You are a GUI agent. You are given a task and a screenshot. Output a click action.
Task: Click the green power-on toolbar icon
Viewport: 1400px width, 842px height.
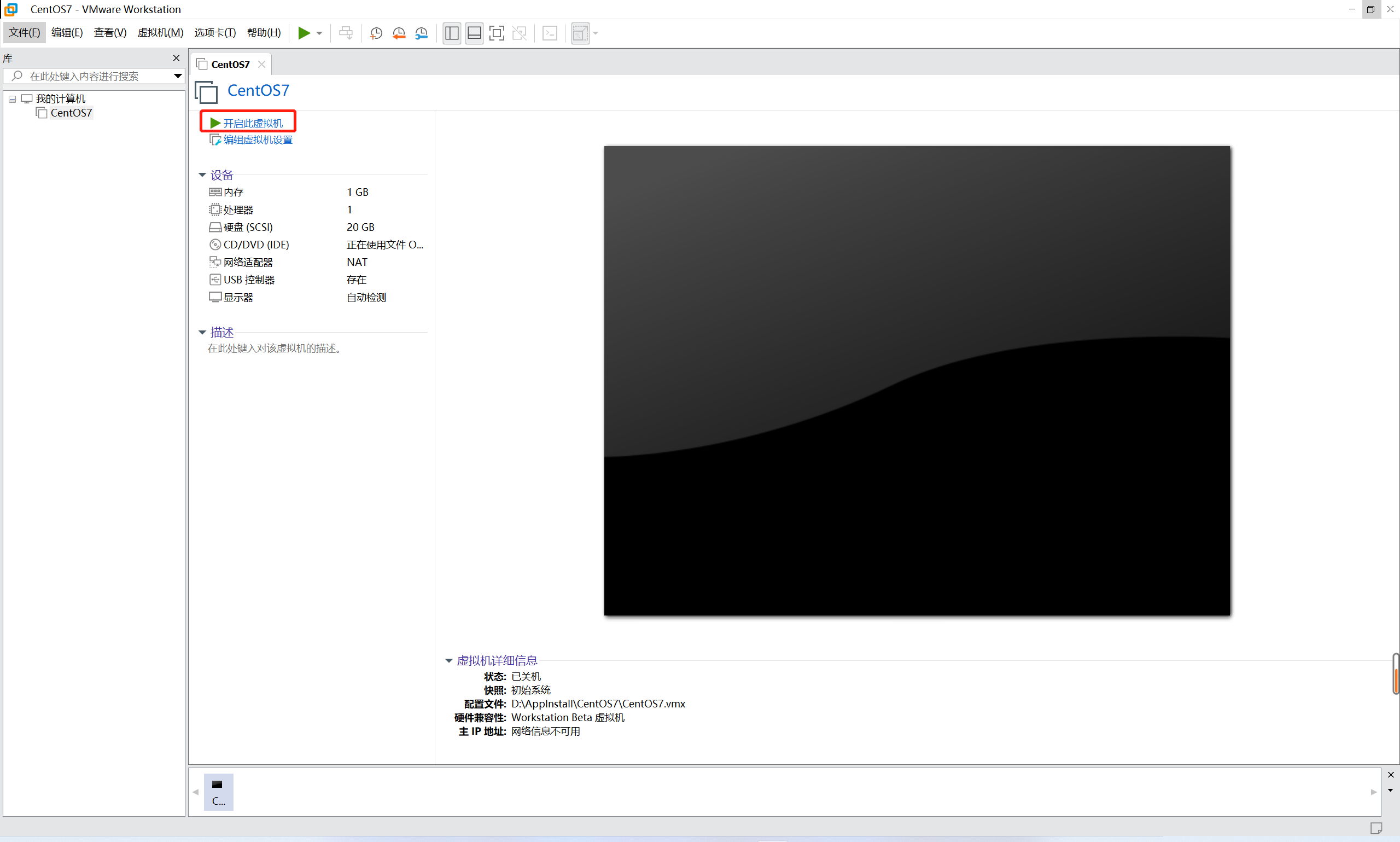tap(304, 33)
